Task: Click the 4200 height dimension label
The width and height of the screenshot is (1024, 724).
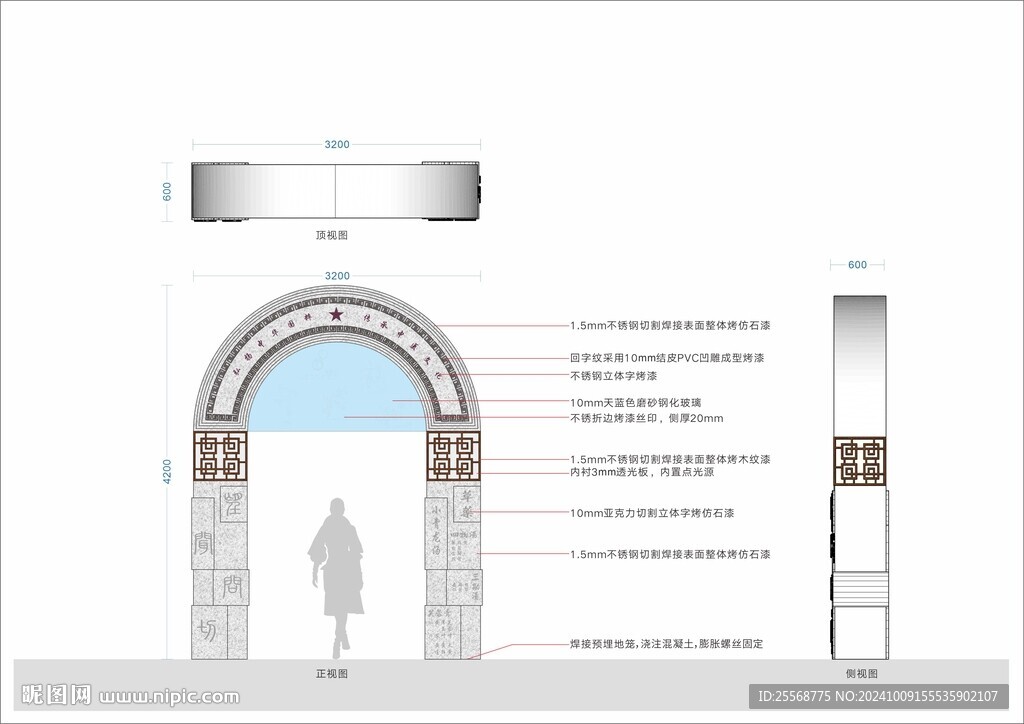Action: click(167, 471)
